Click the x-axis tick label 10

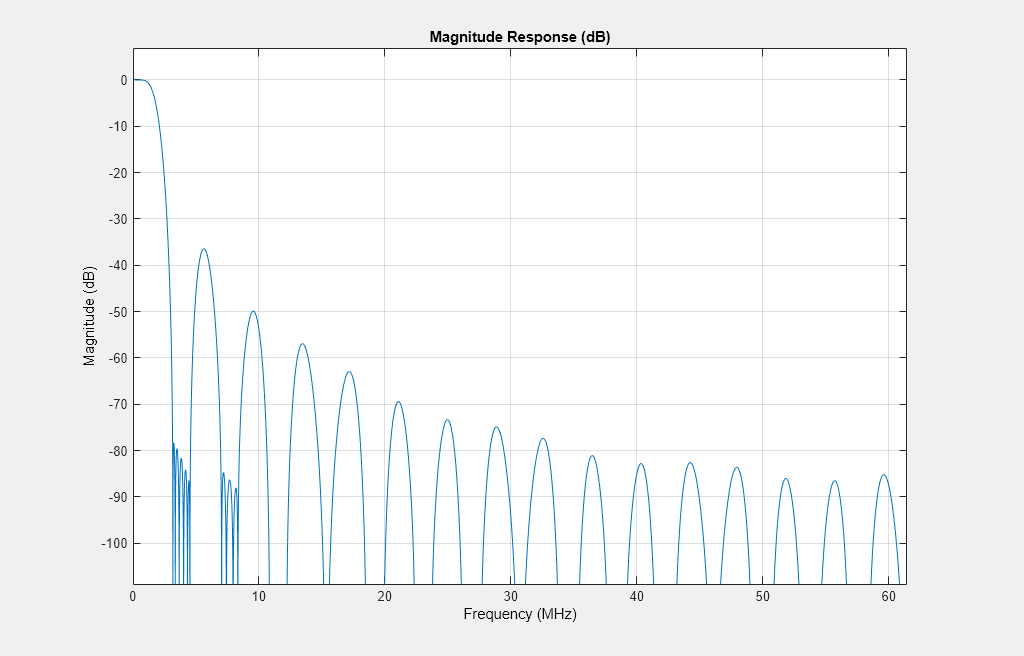(259, 597)
